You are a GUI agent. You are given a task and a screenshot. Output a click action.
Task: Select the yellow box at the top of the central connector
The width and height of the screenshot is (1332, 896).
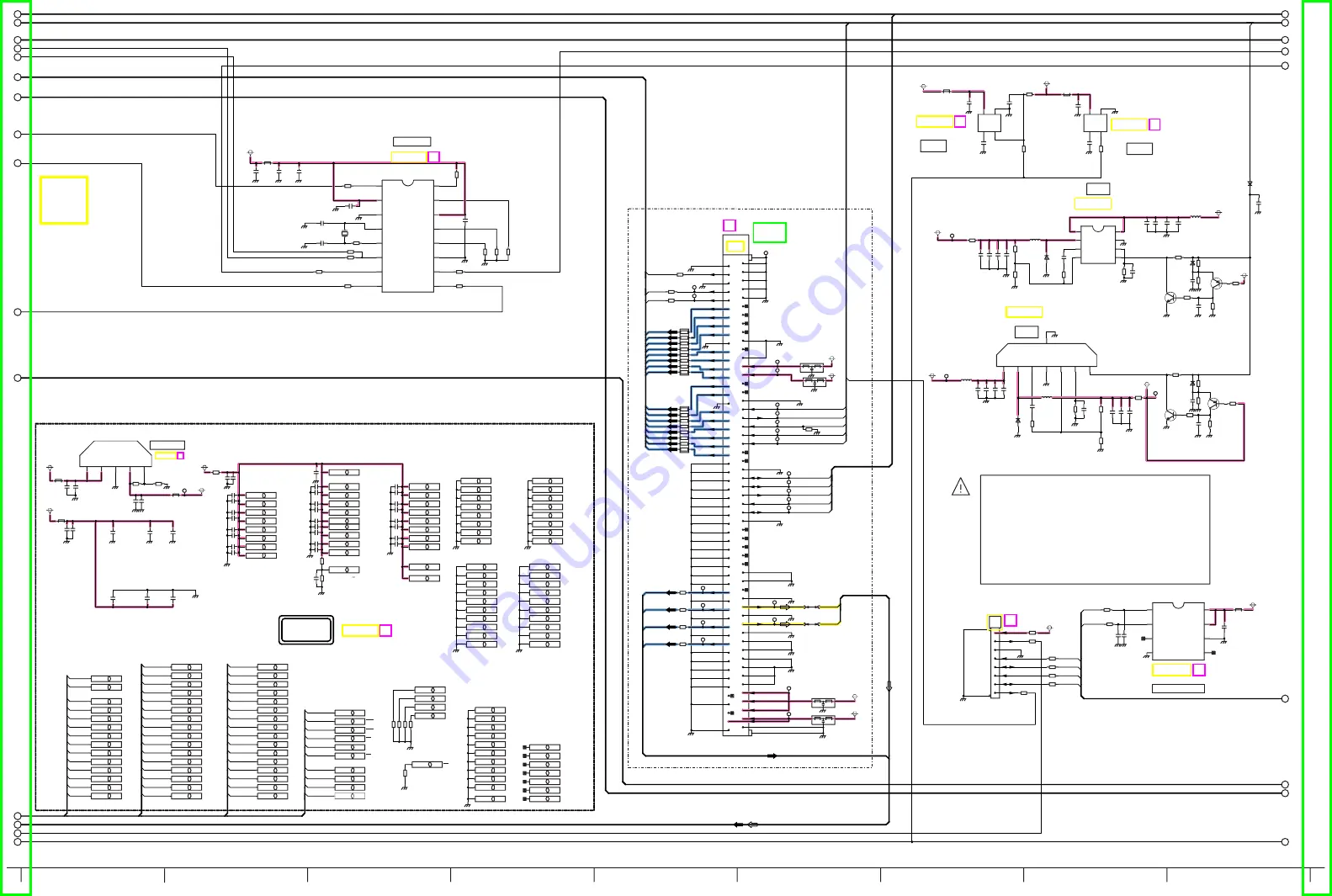click(x=735, y=247)
